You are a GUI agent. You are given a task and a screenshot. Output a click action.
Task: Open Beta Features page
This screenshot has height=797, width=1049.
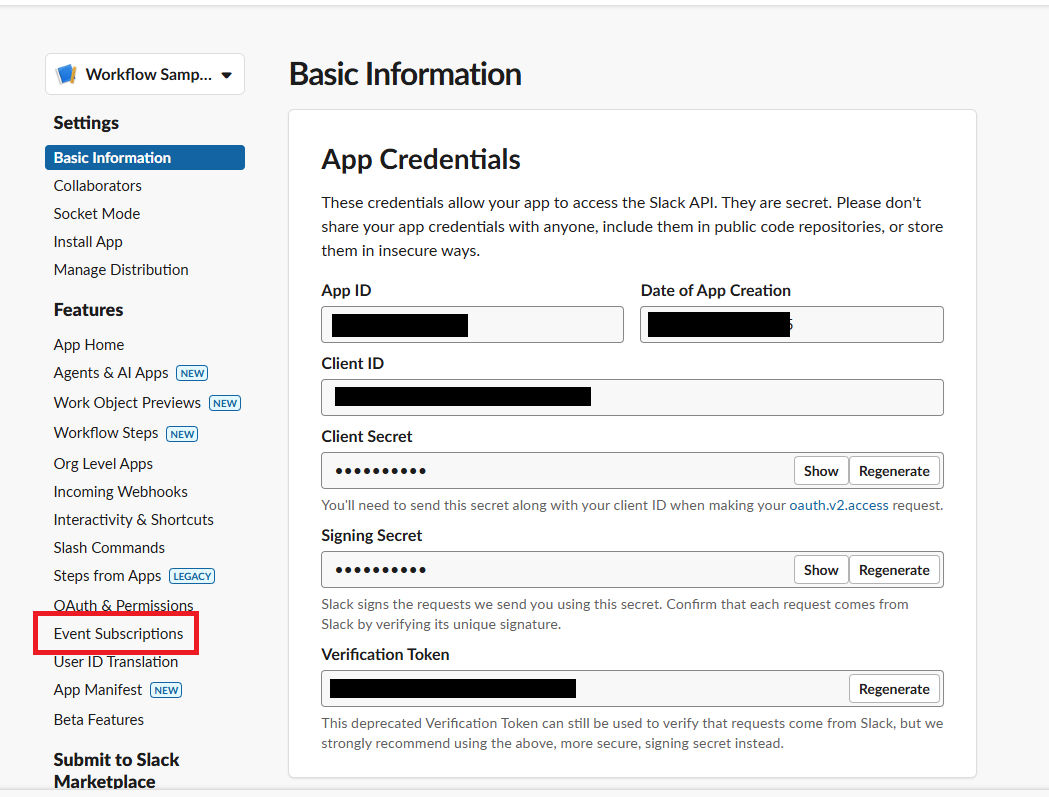(x=98, y=720)
